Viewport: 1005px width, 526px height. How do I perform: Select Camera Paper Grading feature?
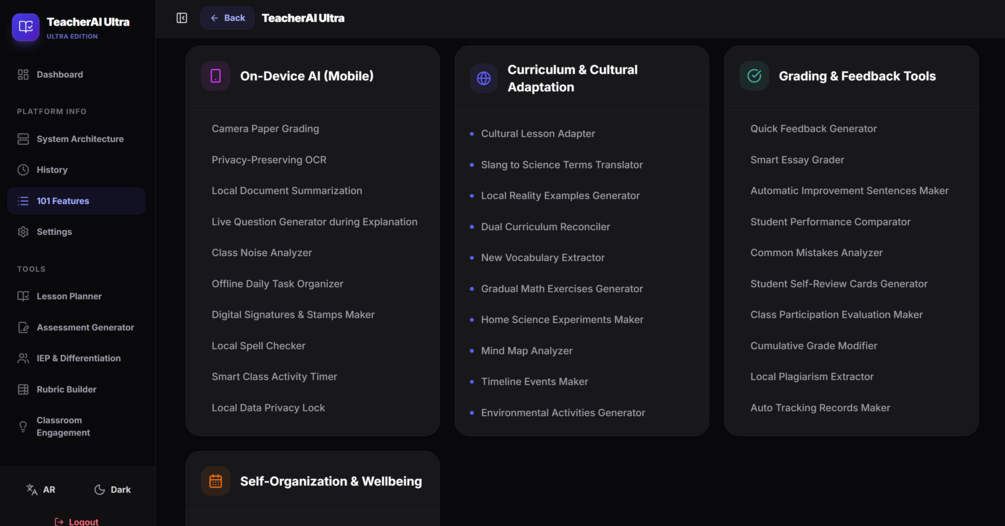[x=265, y=129]
